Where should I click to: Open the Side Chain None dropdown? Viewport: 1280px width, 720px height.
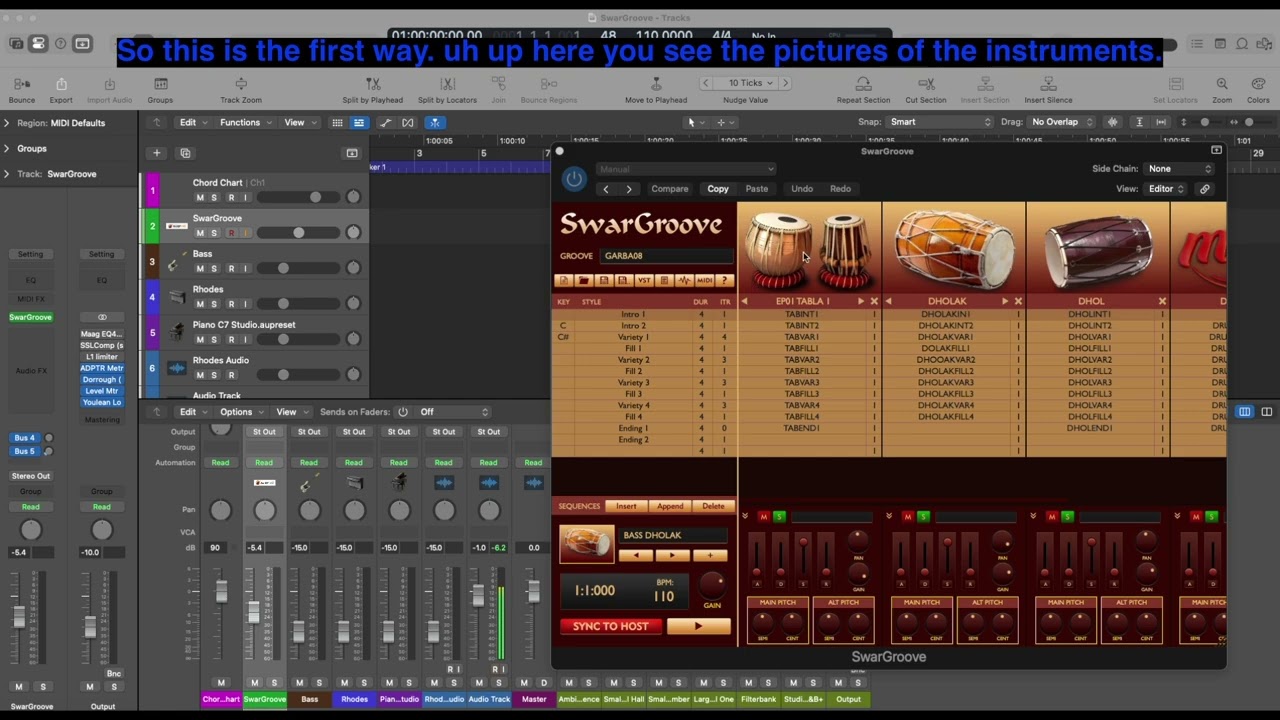(x=1179, y=169)
